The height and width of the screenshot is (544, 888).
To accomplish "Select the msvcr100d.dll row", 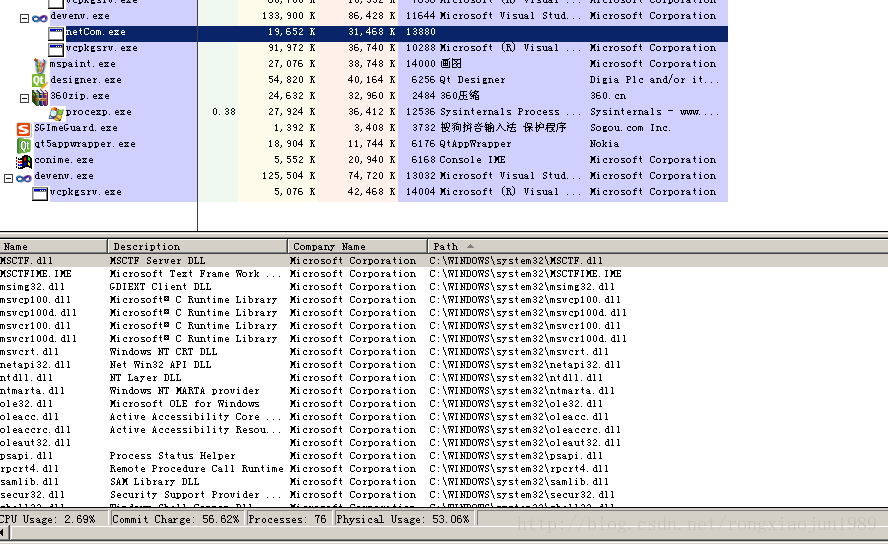I will click(444, 339).
